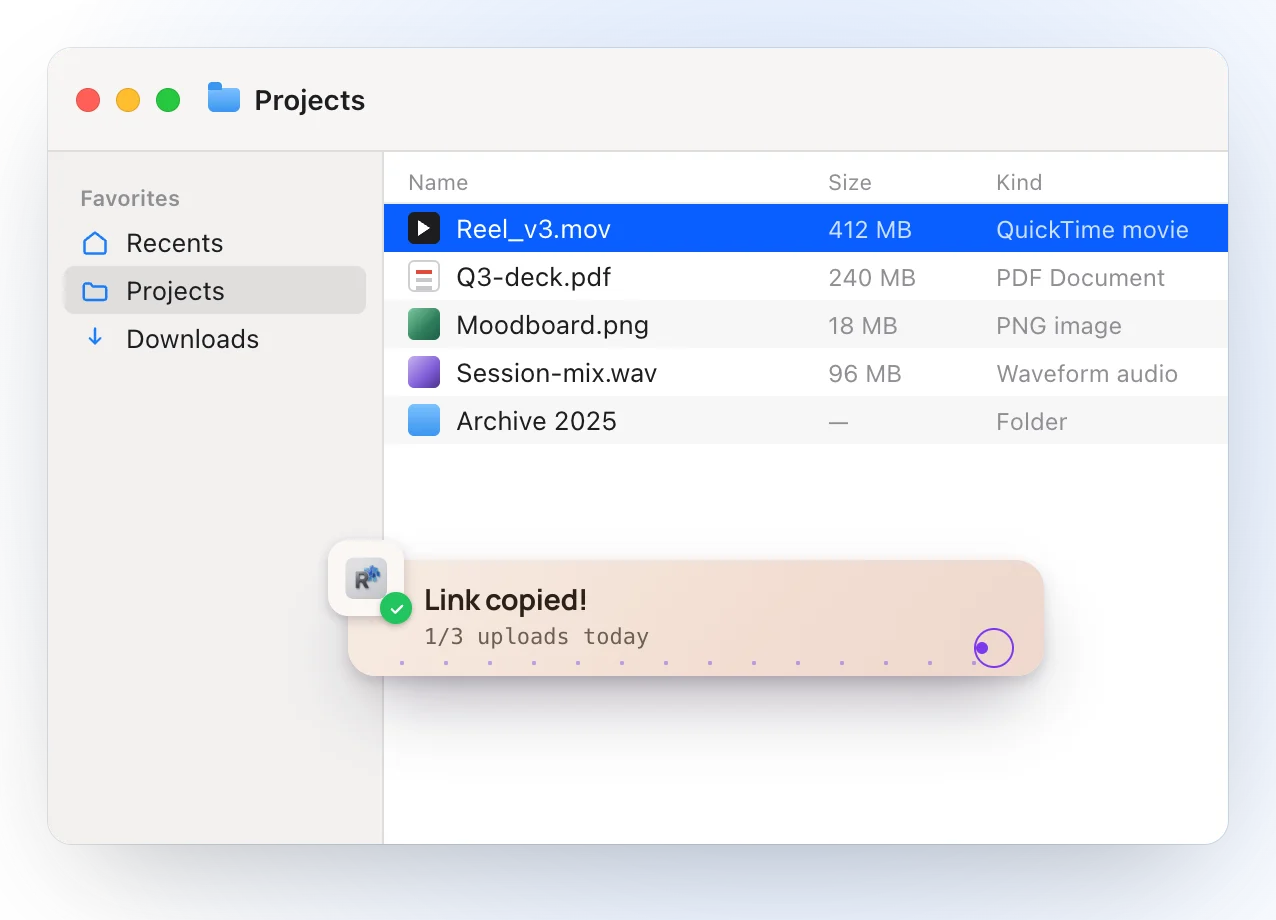This screenshot has width=1276, height=920.
Task: Click the Link copied! notification title
Action: 505,600
